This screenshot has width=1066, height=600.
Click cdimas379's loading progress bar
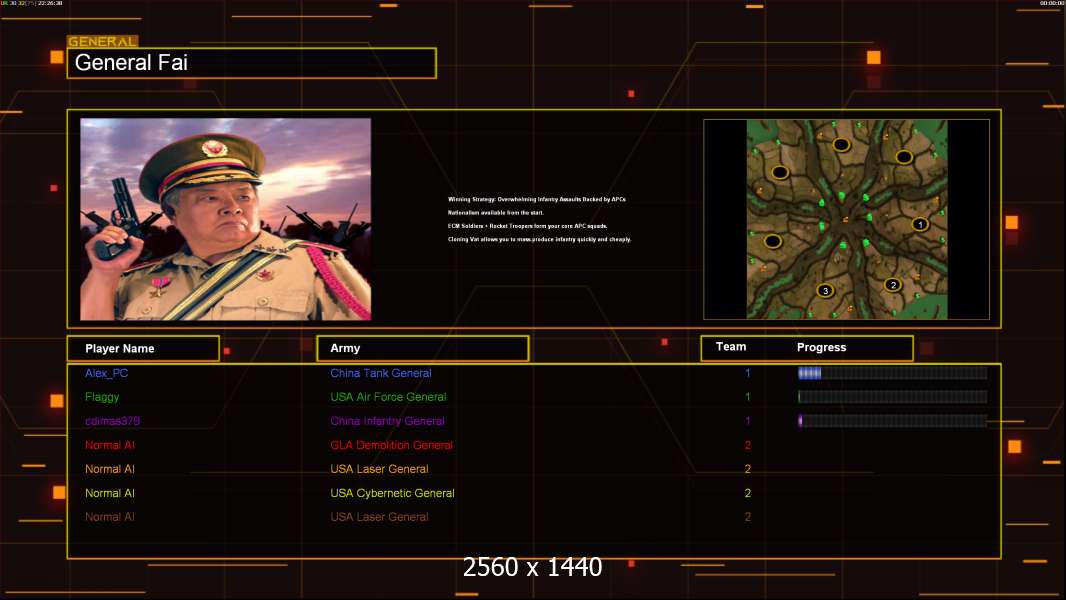pos(892,421)
